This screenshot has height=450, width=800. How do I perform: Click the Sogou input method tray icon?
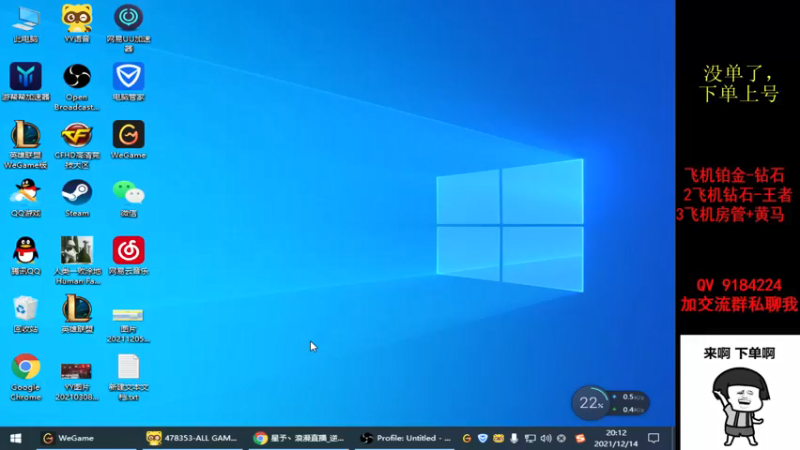580,438
